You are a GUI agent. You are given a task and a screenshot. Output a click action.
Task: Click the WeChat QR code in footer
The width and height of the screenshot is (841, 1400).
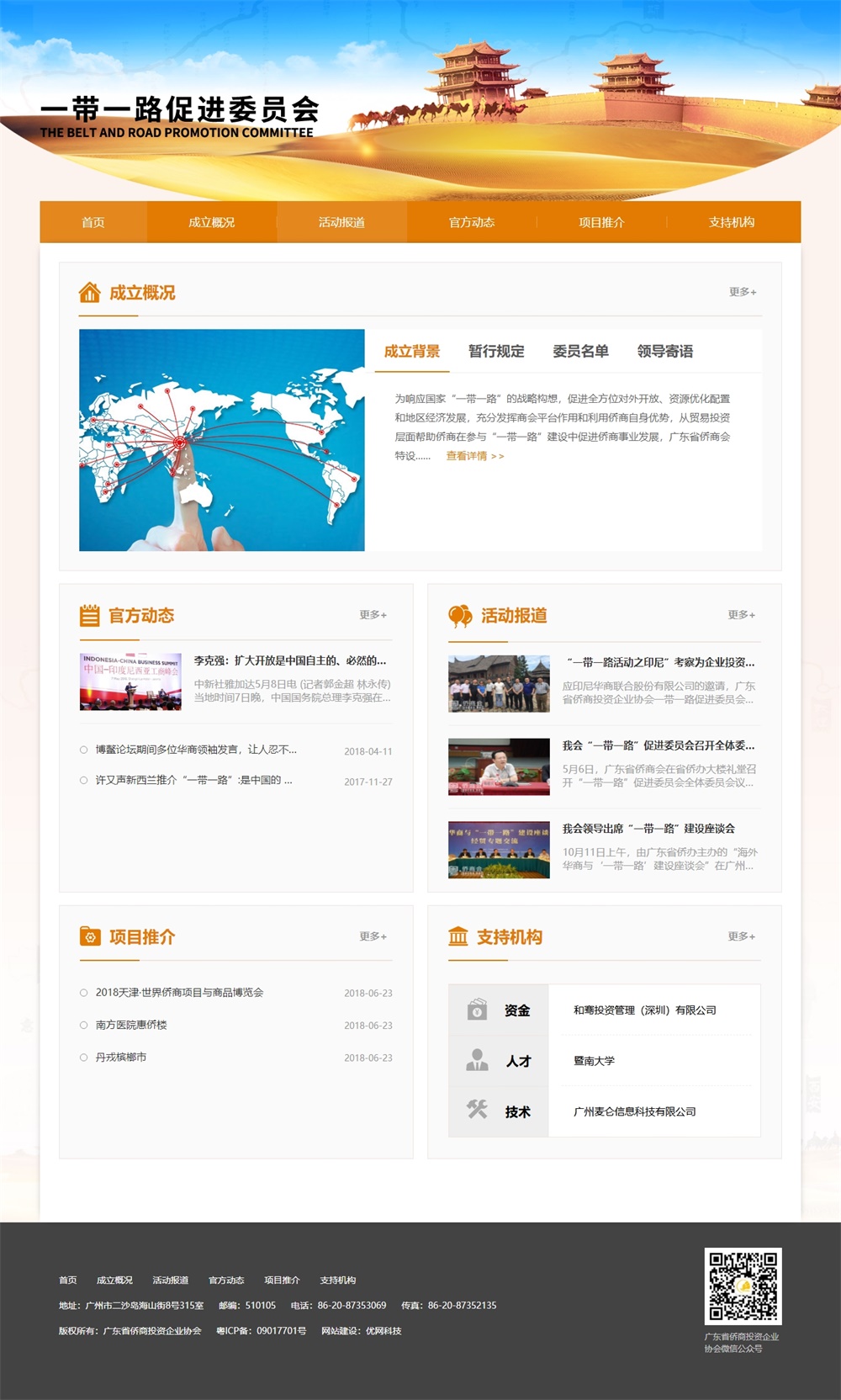[x=743, y=1286]
